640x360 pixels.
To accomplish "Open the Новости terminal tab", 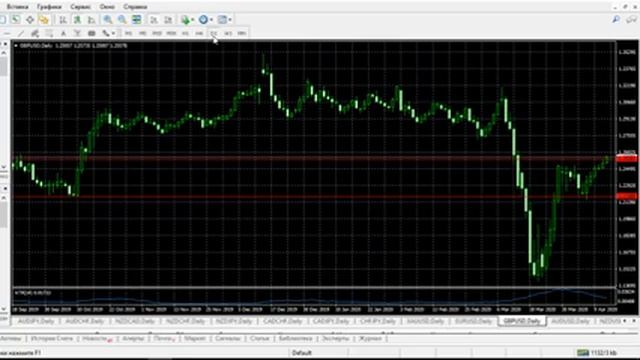I will 96,338.
